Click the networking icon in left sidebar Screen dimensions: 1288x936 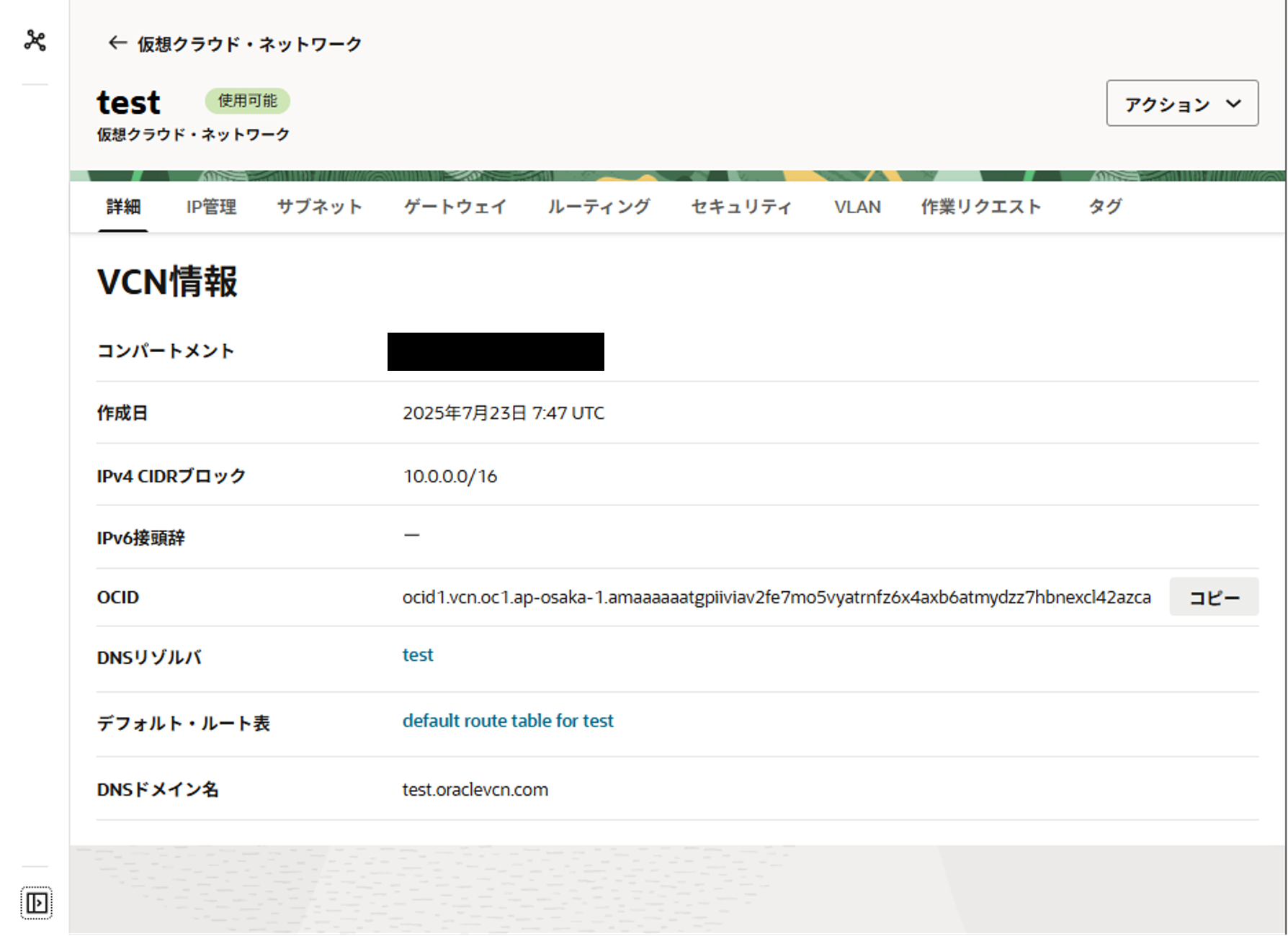[x=35, y=40]
